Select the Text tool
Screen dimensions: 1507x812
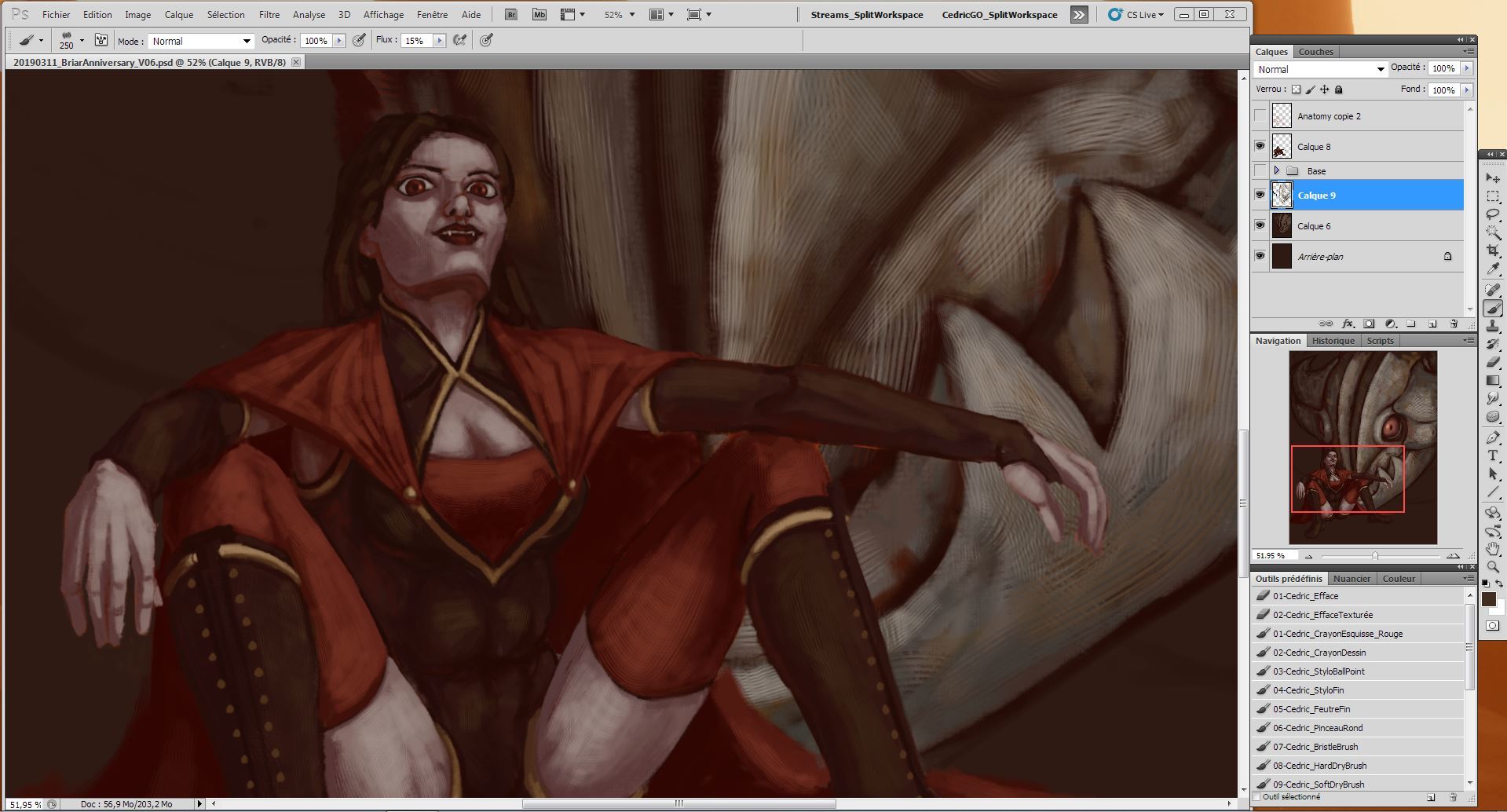click(1493, 455)
